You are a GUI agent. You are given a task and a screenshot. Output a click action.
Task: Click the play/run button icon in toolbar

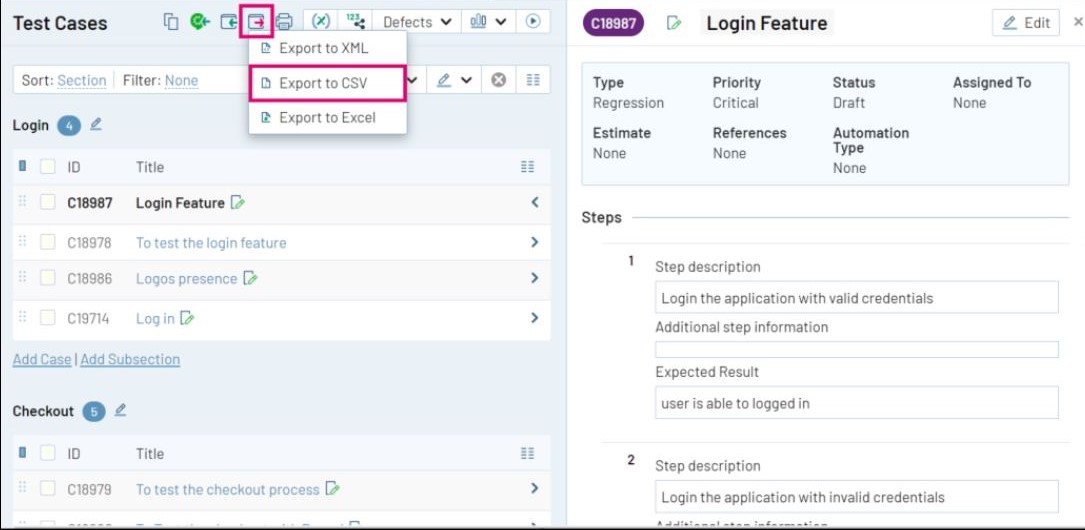[532, 21]
